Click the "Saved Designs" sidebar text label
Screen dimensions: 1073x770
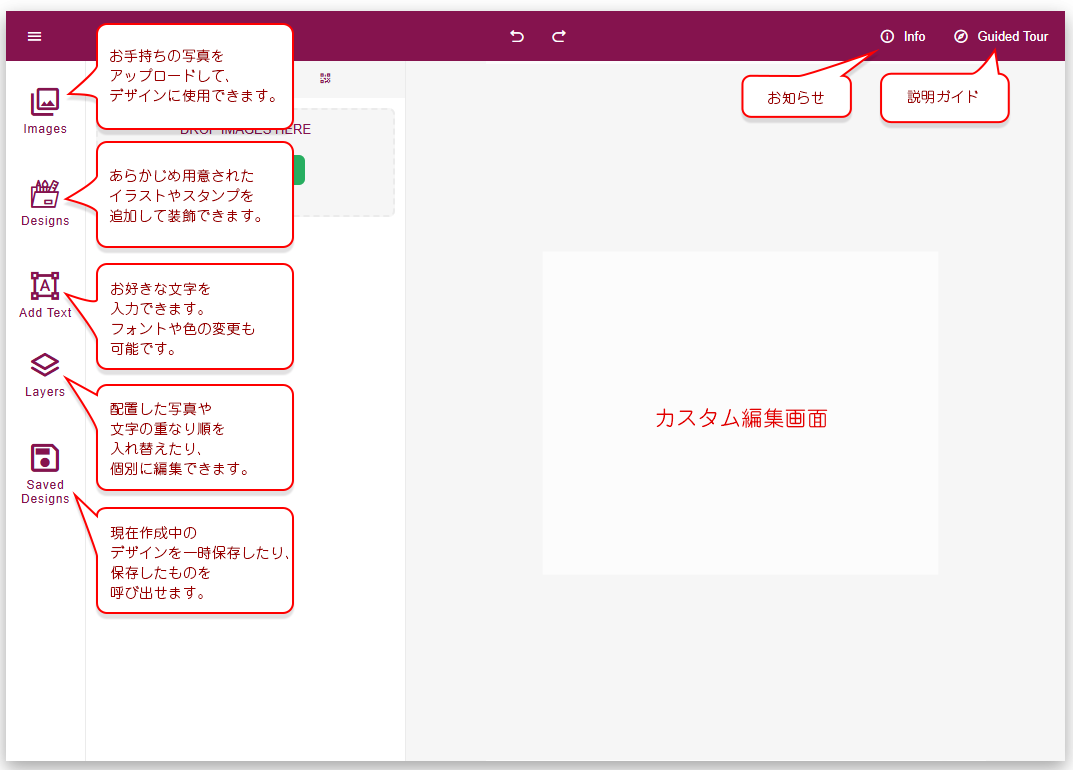[45, 492]
